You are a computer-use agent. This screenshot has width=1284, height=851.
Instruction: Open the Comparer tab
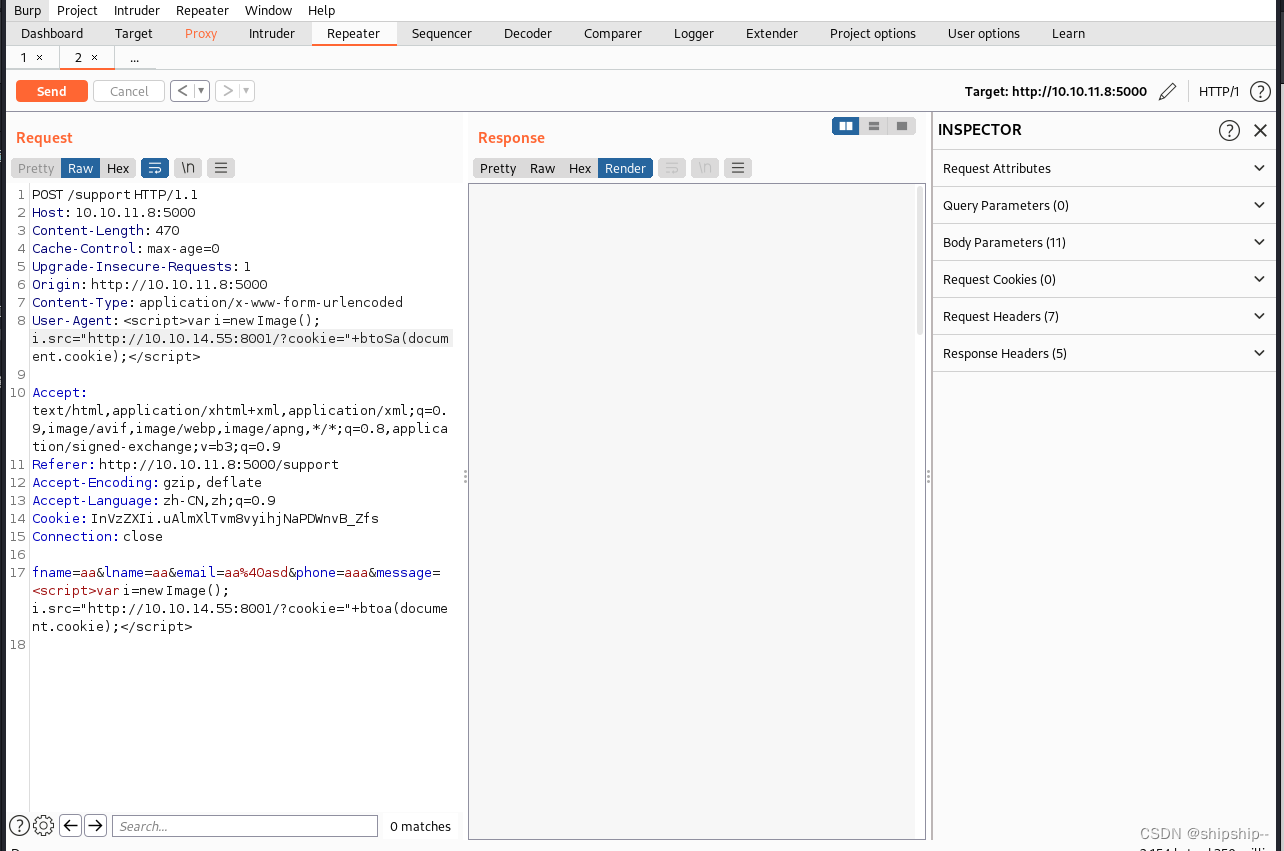[x=613, y=33]
